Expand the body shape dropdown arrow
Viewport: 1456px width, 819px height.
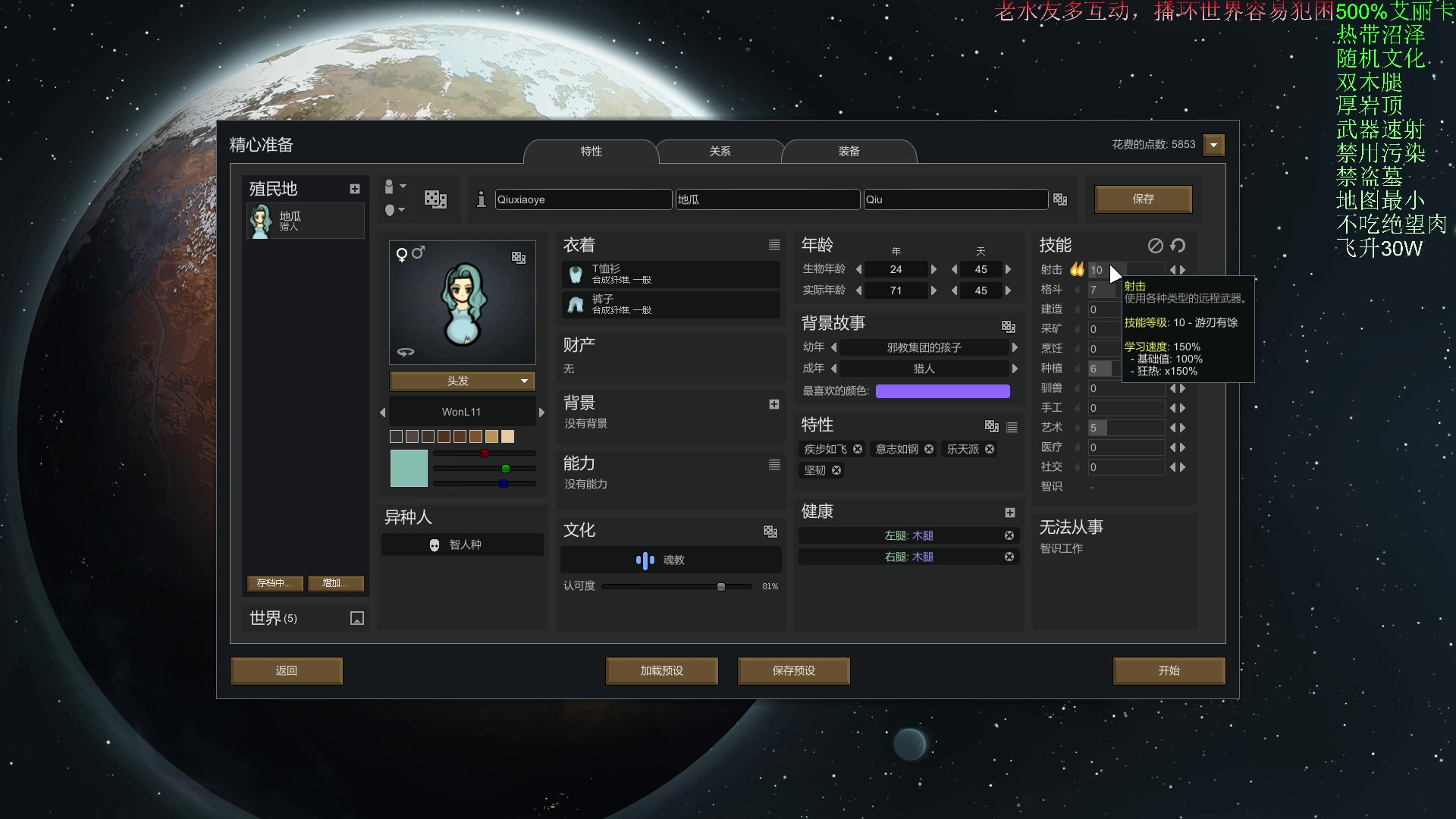401,210
